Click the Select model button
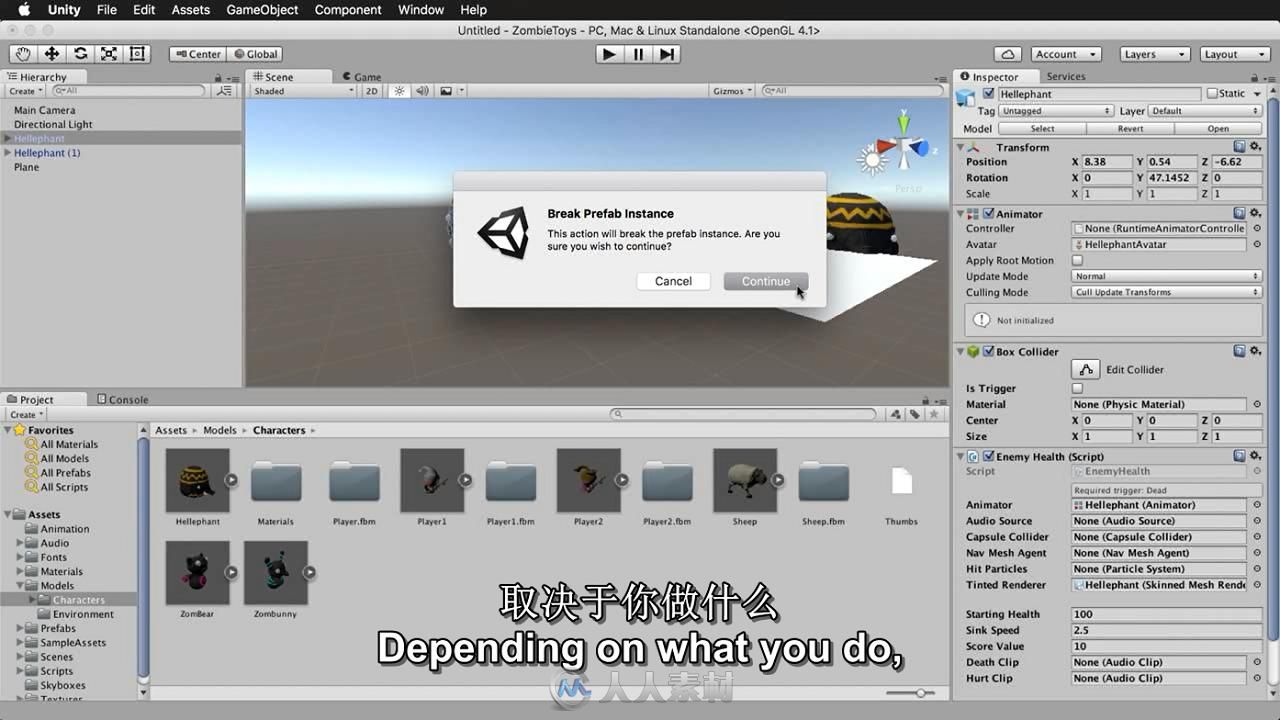The height and width of the screenshot is (720, 1280). 1042,128
